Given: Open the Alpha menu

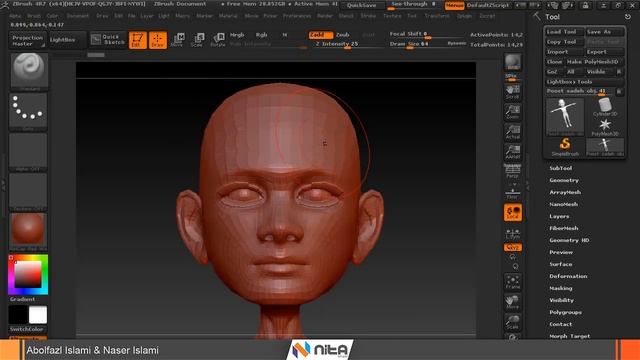Looking at the screenshot, I should click(15, 16).
